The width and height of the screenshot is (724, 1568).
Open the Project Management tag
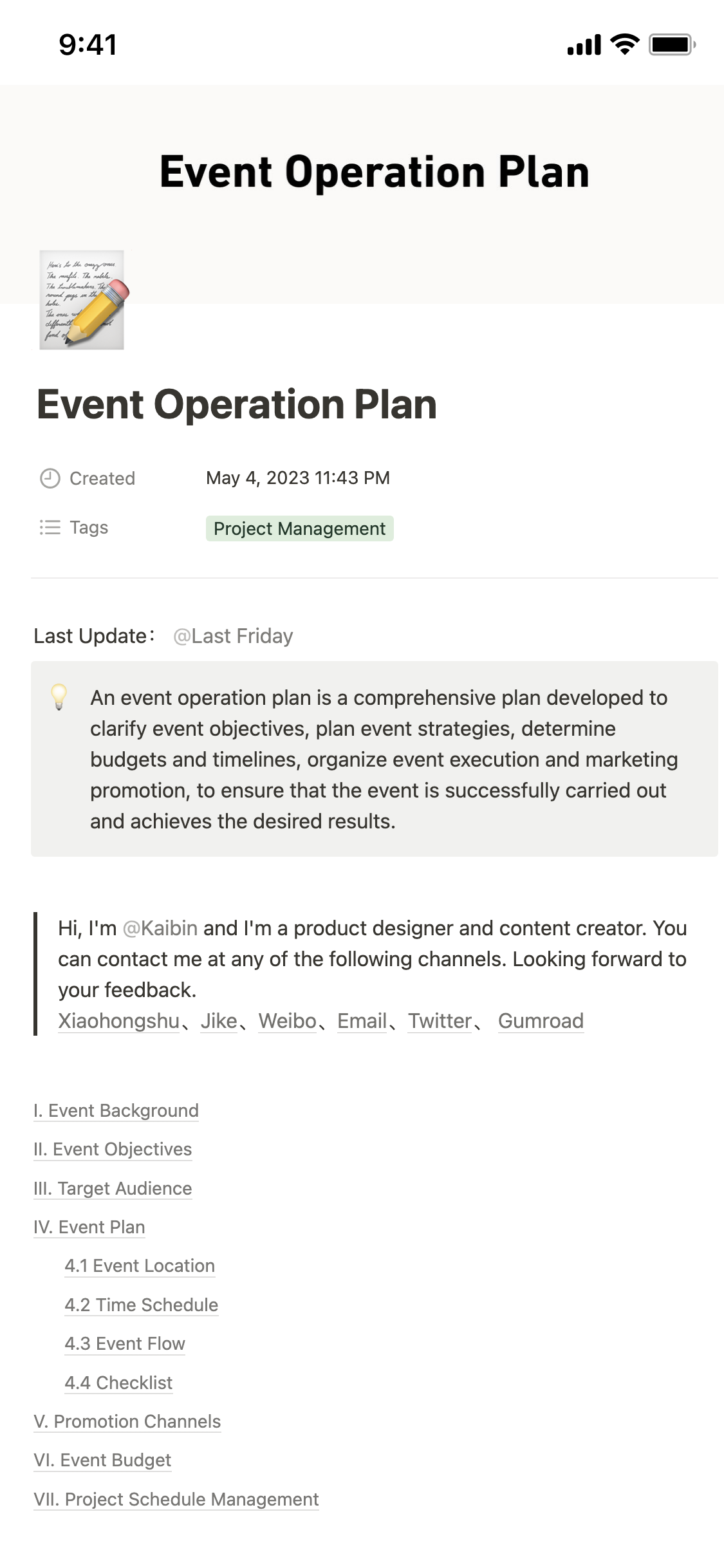tap(299, 528)
